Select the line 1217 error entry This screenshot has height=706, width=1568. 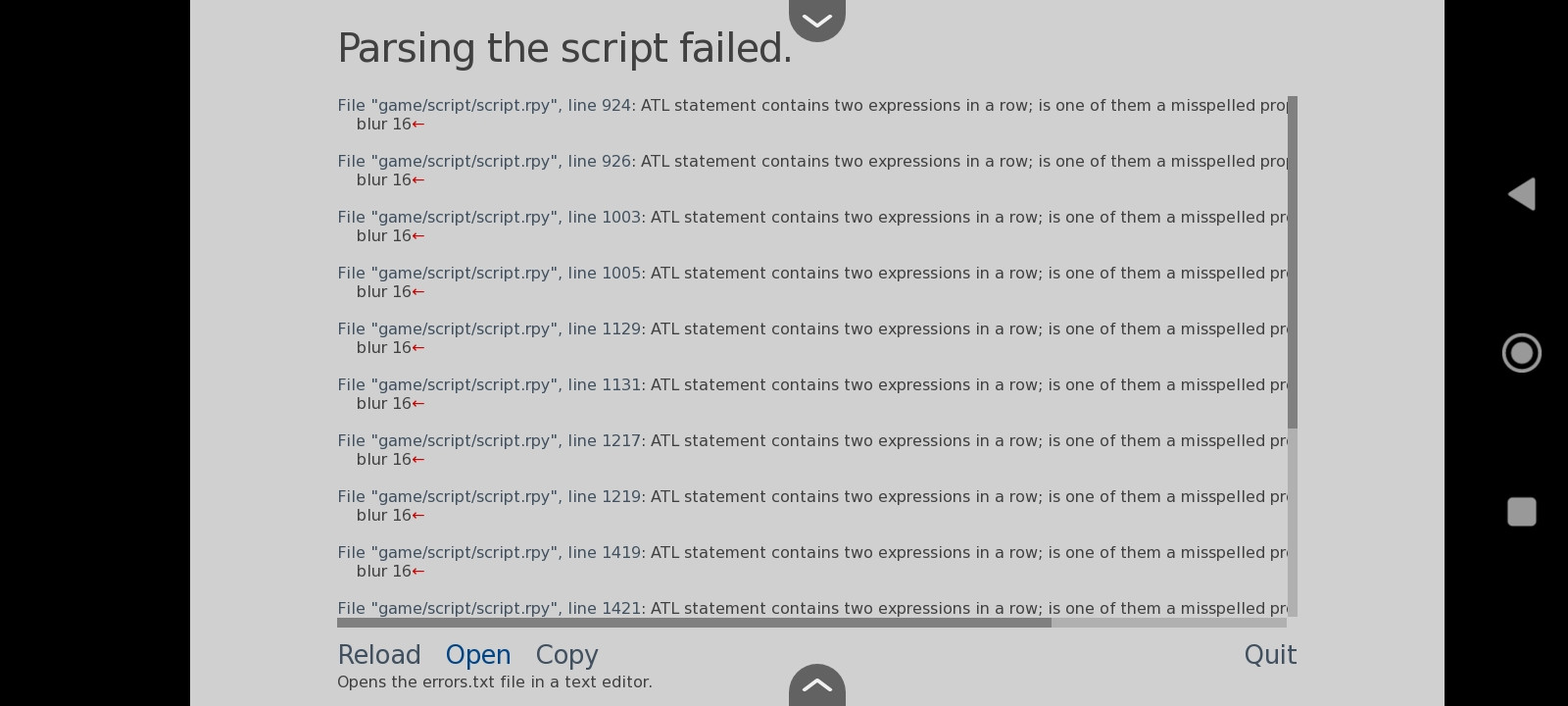pyautogui.click(x=812, y=450)
